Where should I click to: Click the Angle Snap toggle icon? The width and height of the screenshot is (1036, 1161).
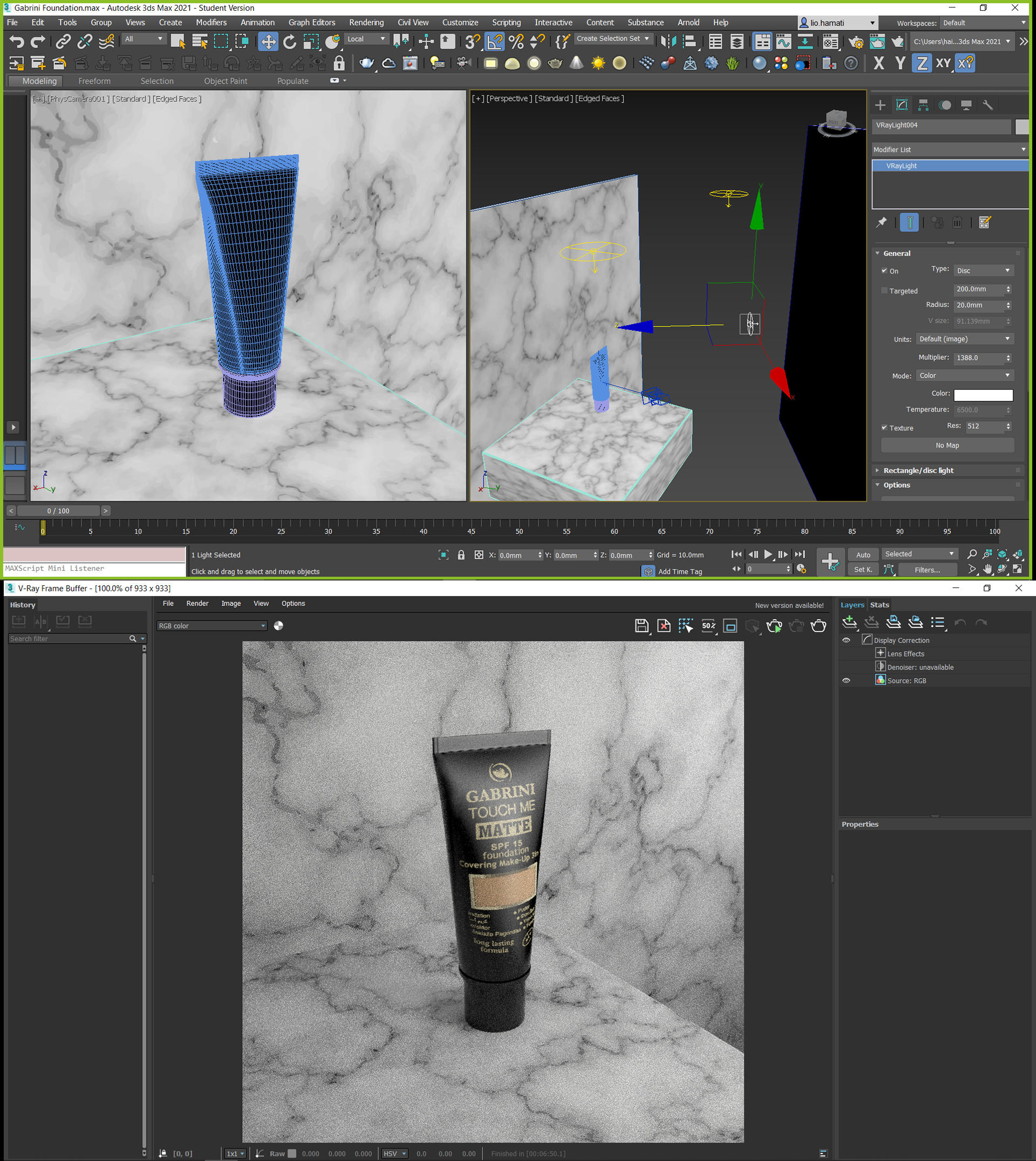point(494,42)
